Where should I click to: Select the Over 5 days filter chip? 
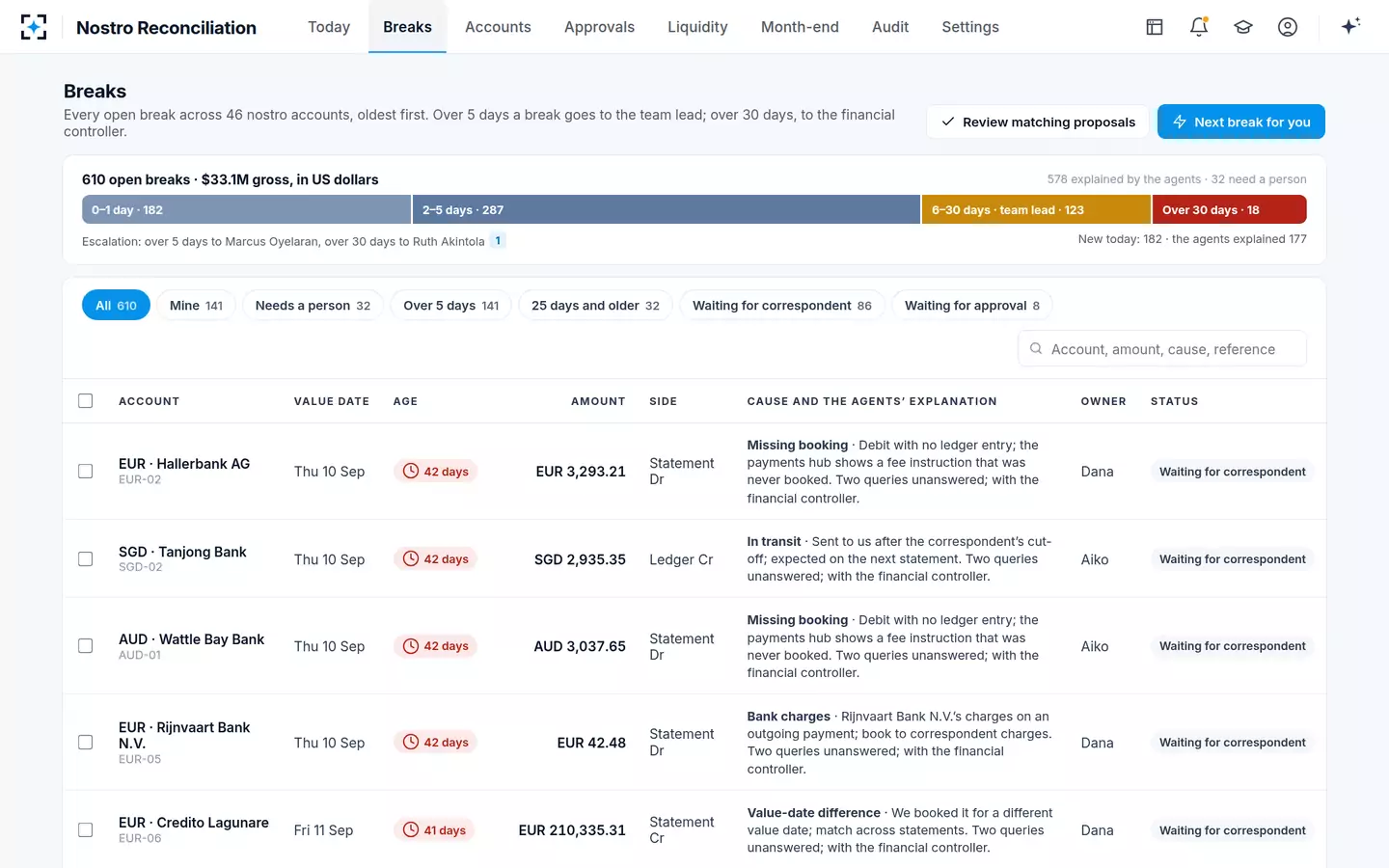[450, 306]
